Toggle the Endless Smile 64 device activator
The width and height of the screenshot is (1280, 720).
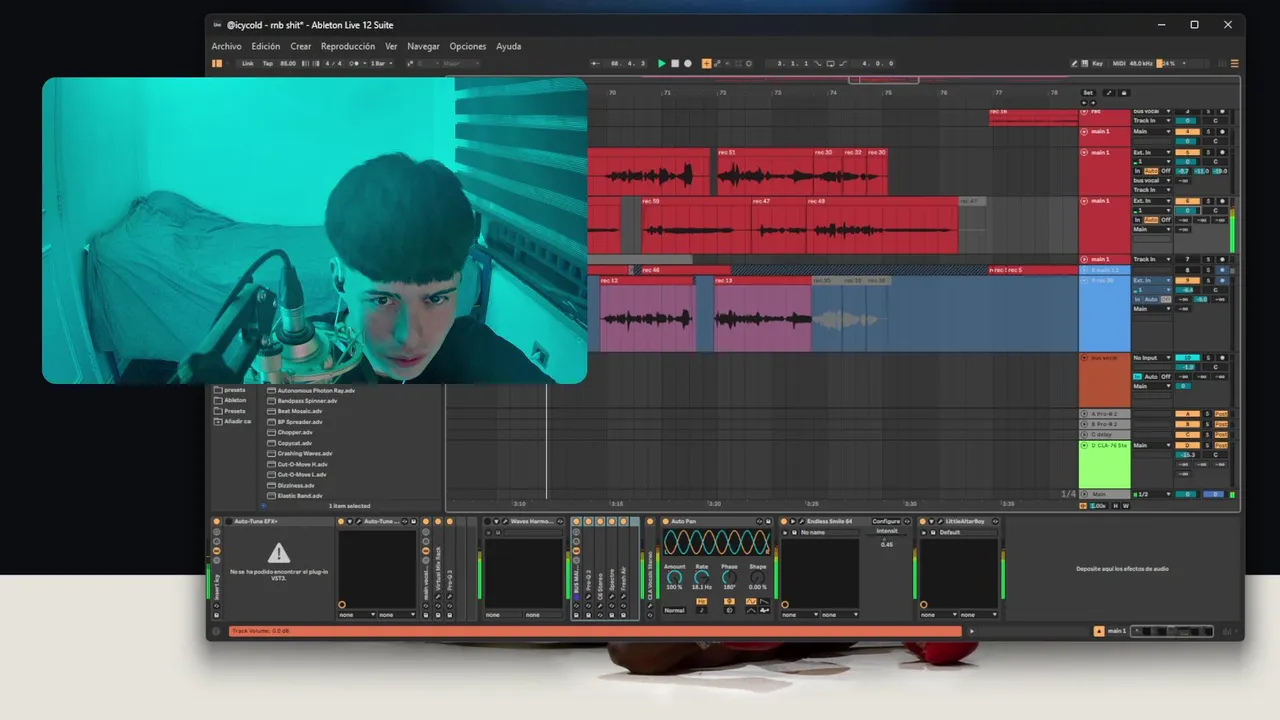pyautogui.click(x=784, y=521)
